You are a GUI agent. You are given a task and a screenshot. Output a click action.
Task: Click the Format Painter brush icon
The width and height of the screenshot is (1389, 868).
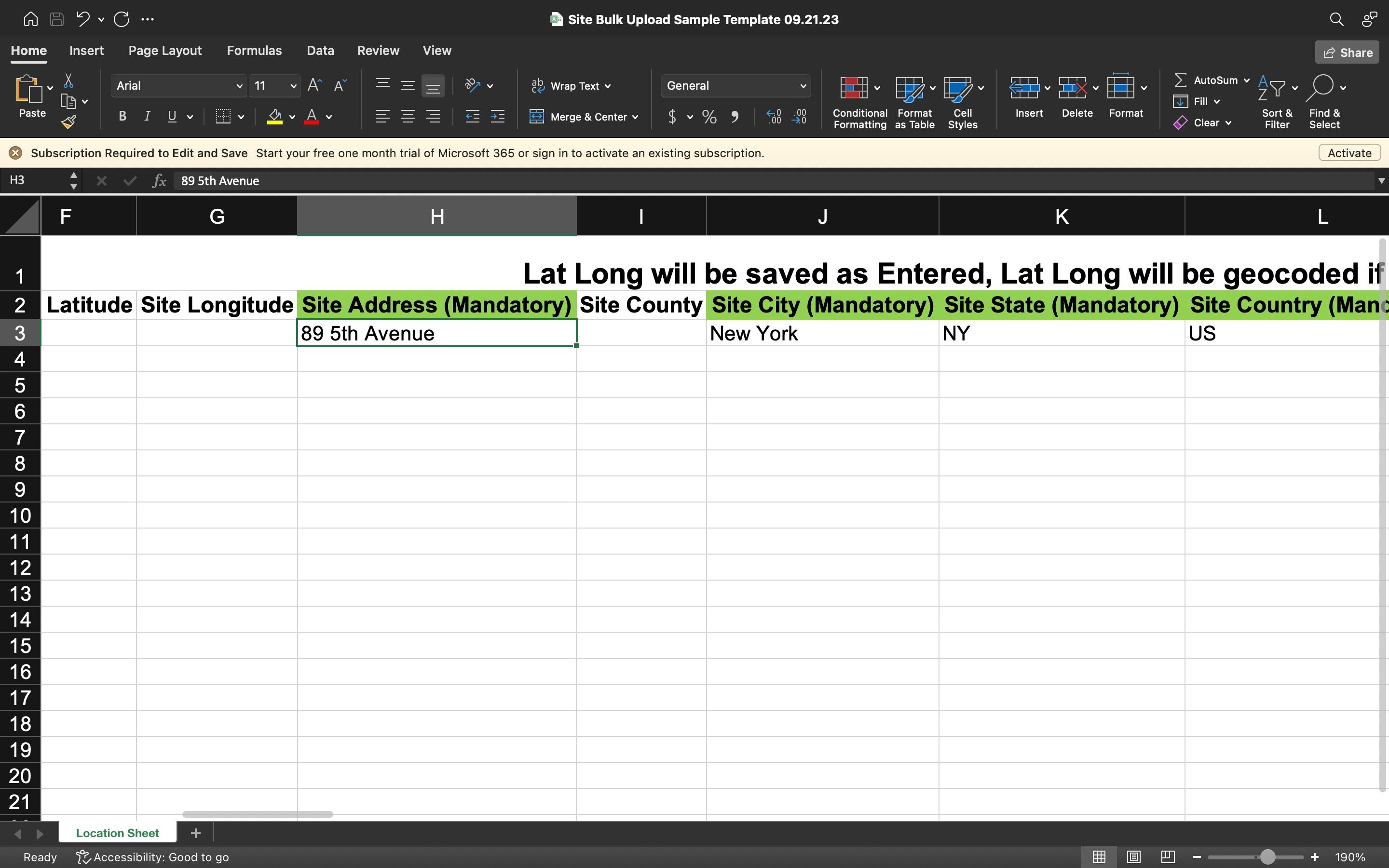coord(69,122)
